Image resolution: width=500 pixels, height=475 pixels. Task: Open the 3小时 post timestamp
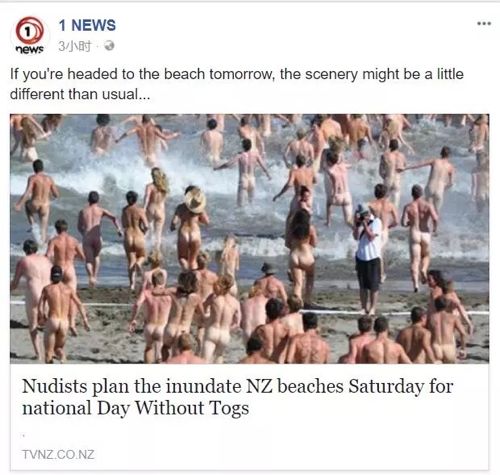point(75,46)
